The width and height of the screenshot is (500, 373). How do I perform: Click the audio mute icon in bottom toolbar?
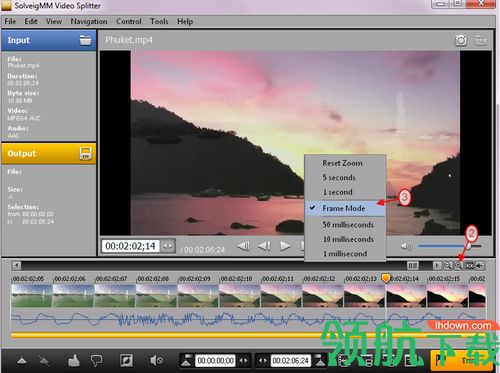[156, 360]
